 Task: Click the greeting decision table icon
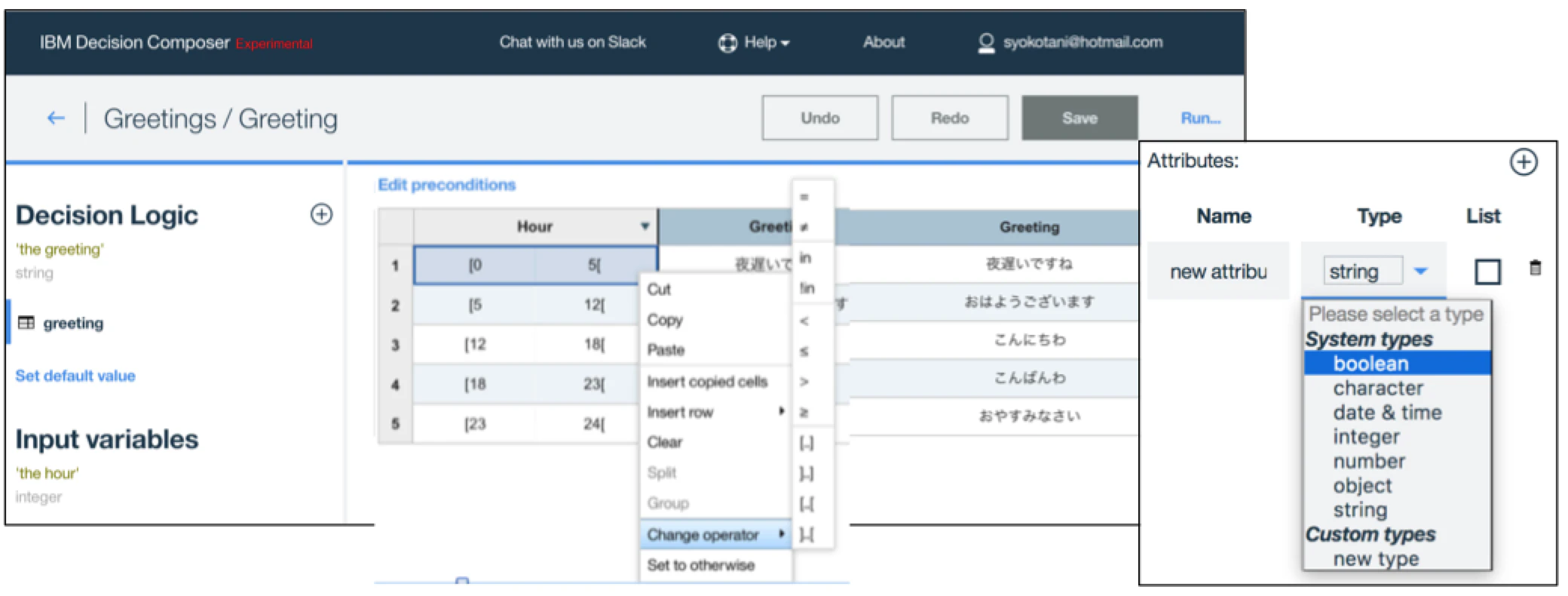[26, 323]
